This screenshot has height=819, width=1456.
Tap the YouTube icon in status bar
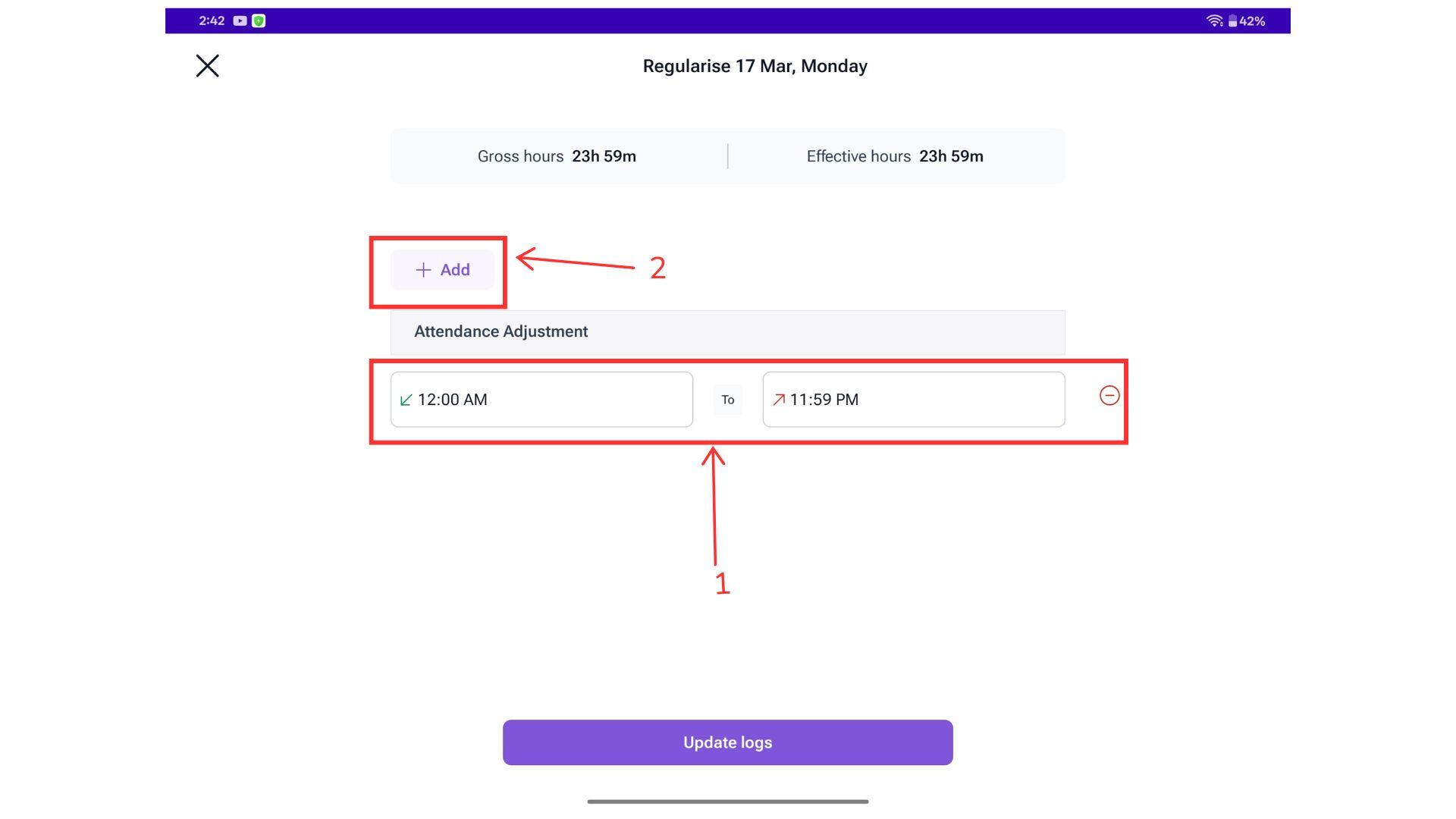coord(240,21)
